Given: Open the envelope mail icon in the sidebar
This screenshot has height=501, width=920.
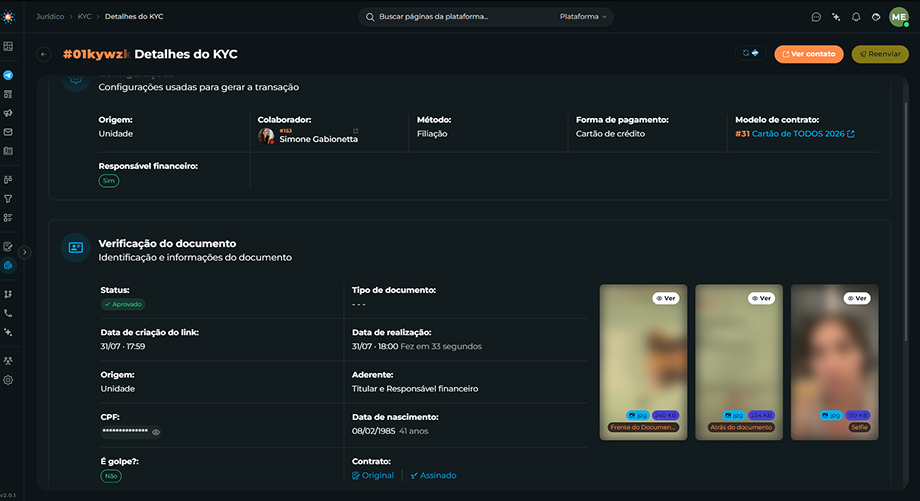Looking at the screenshot, I should pos(8,132).
